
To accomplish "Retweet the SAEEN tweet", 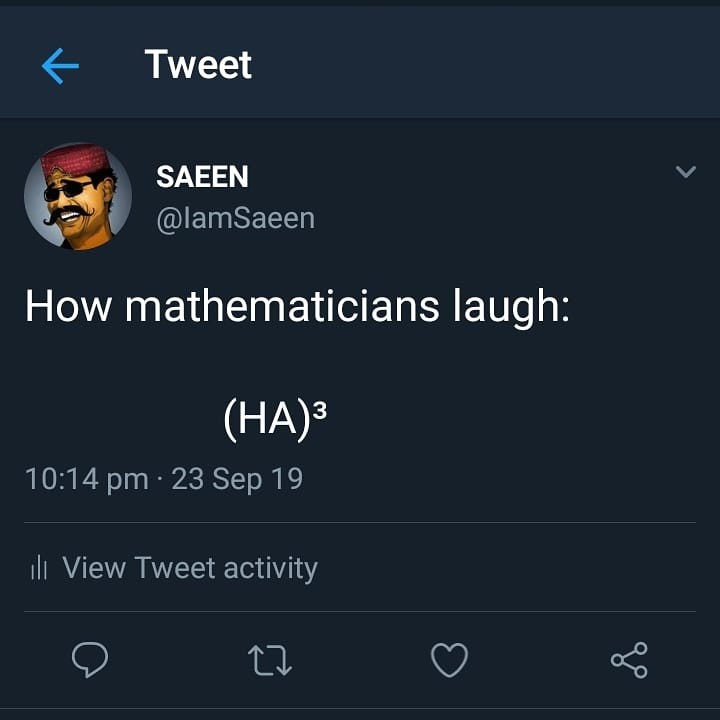I will click(268, 659).
